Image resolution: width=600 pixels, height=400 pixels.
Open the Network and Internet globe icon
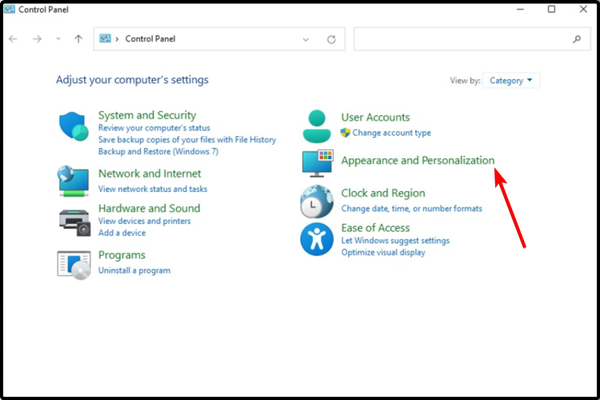coord(74,180)
